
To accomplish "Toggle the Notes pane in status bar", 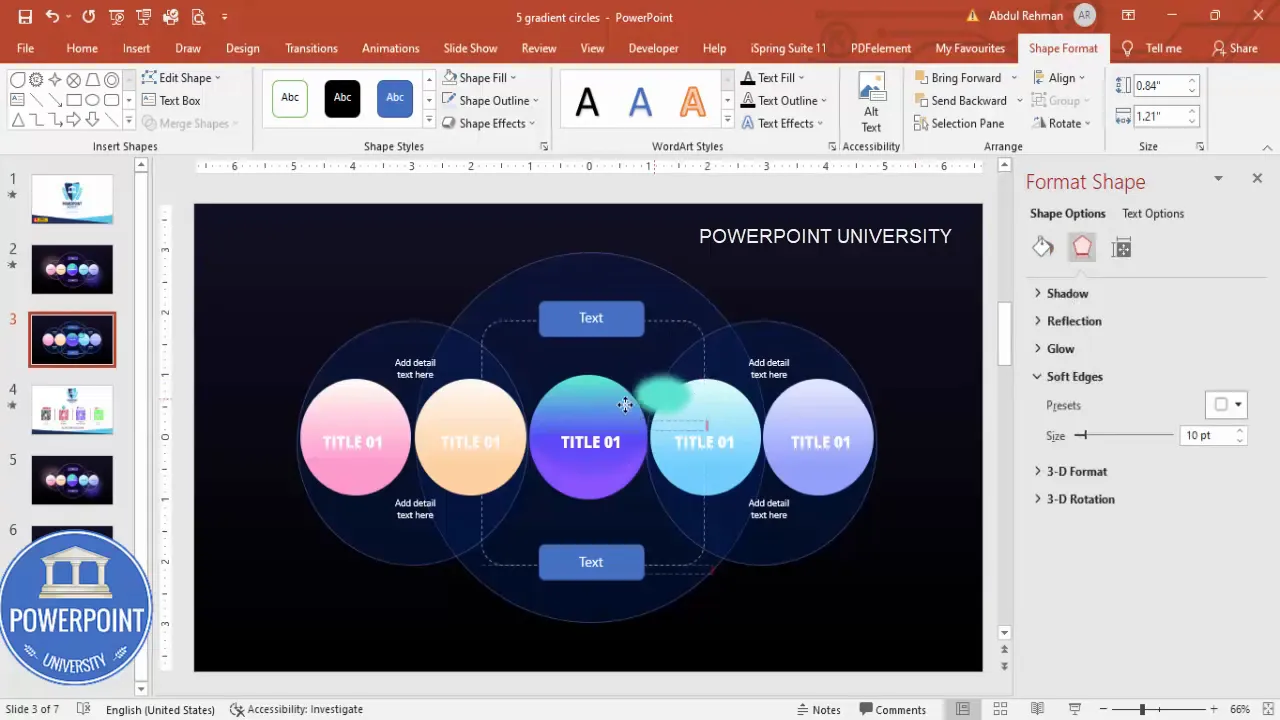I will point(818,709).
